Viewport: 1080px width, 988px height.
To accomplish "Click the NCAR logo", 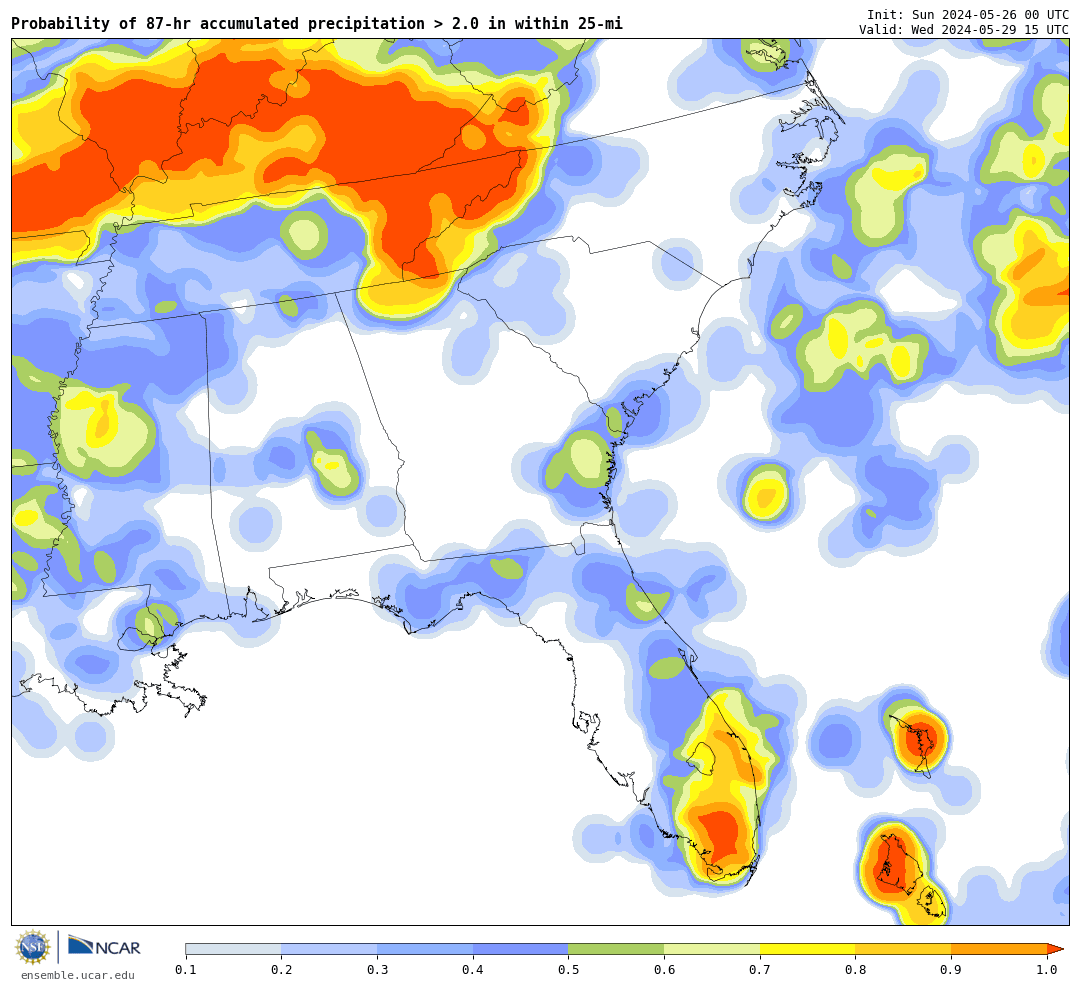I will [104, 947].
